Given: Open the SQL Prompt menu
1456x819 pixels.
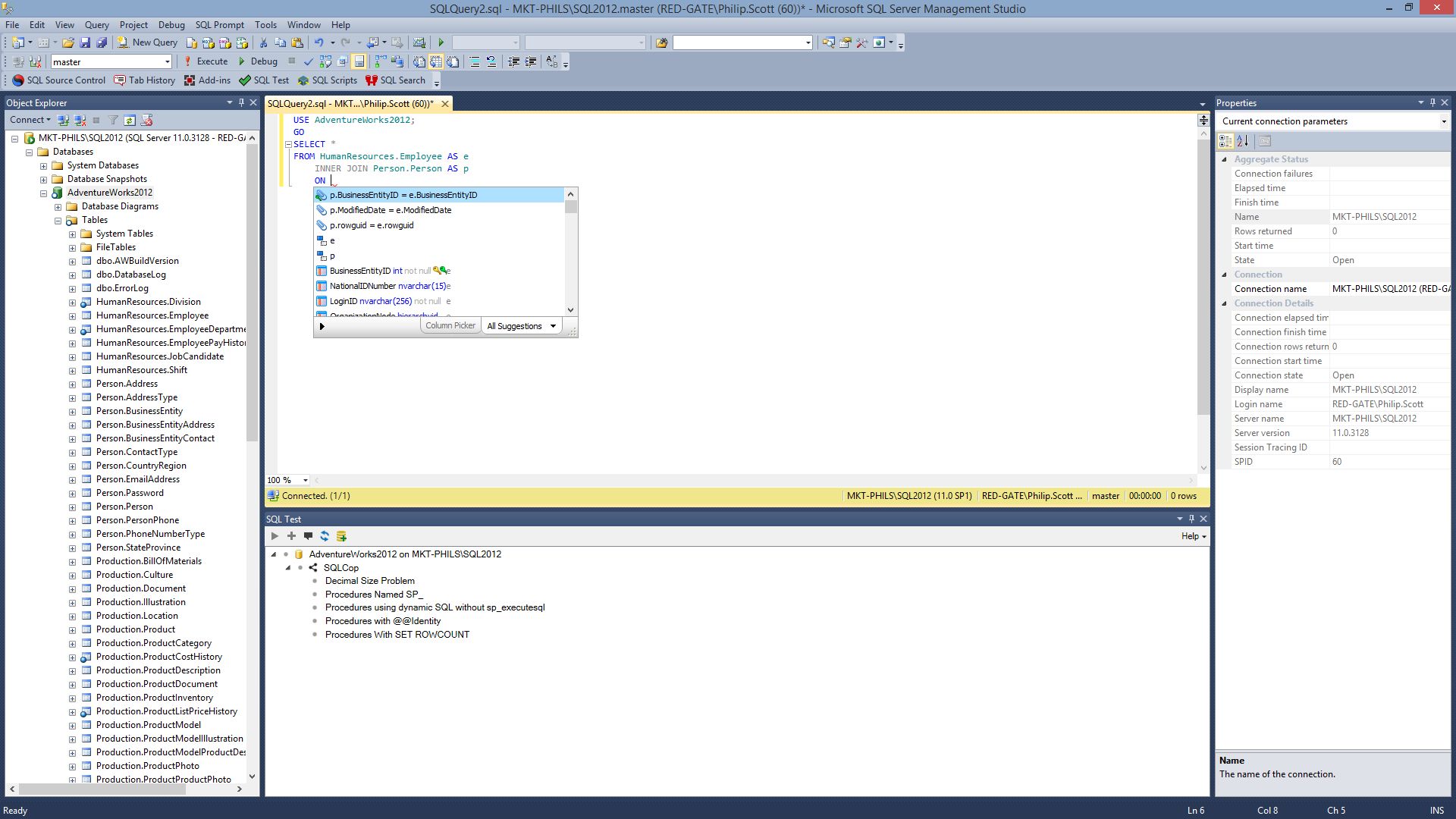Looking at the screenshot, I should click(x=219, y=25).
